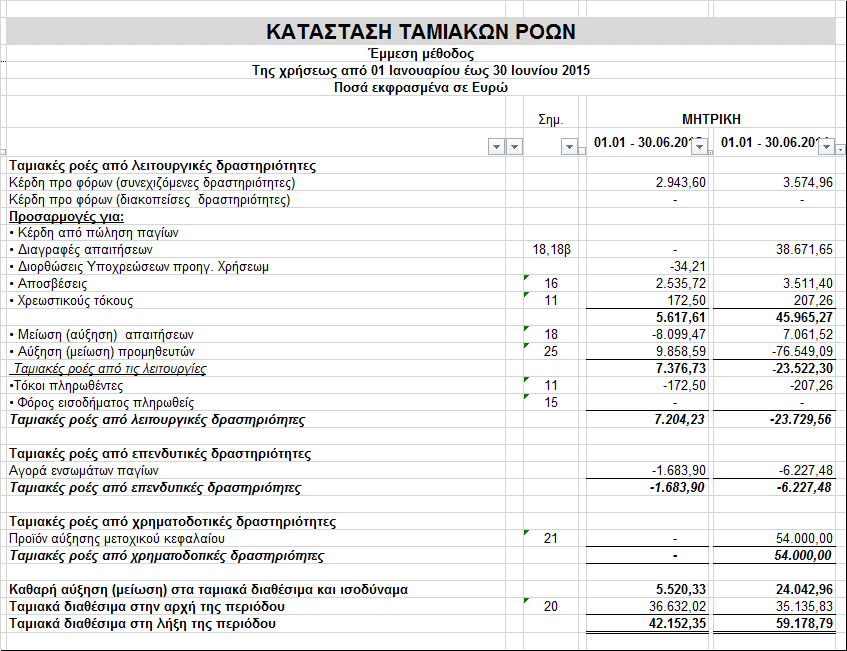
Task: Select the subtotal 45.965,27
Action: pos(804,318)
